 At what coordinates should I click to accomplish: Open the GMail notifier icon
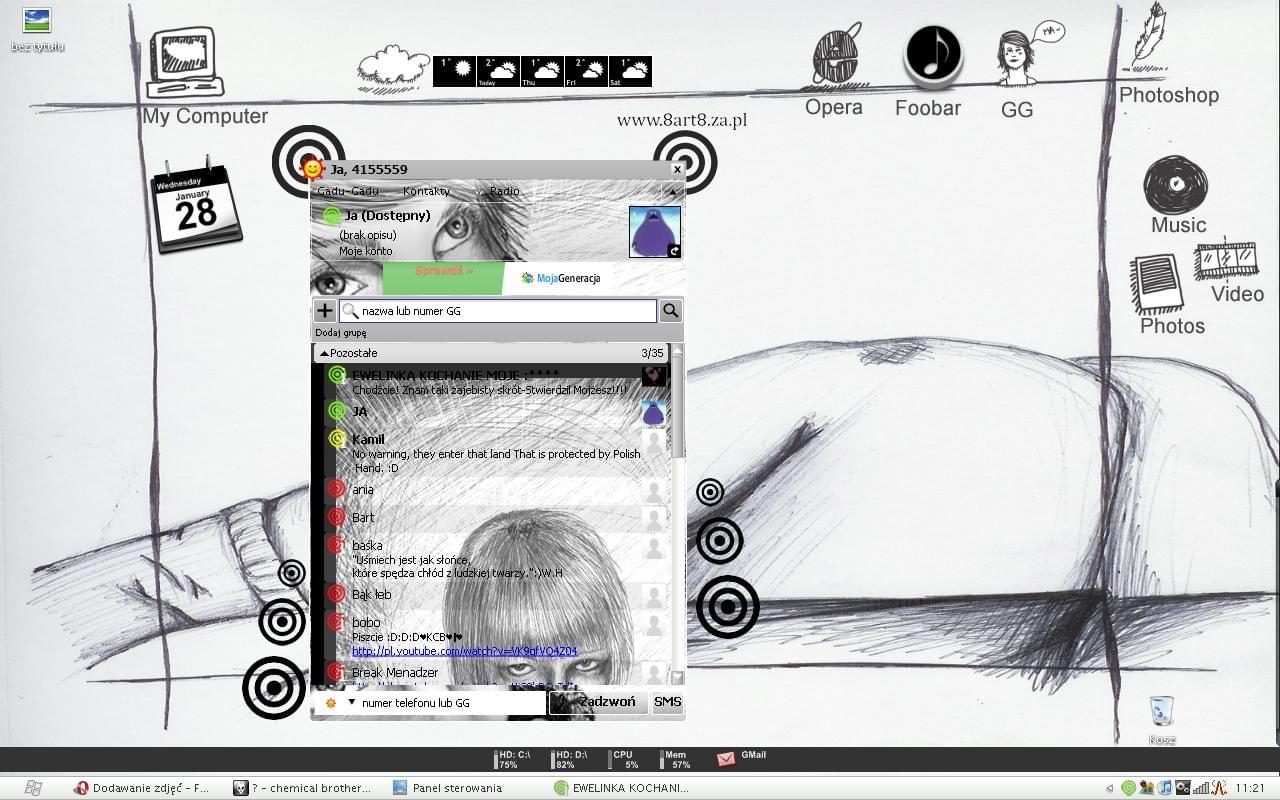(x=727, y=759)
